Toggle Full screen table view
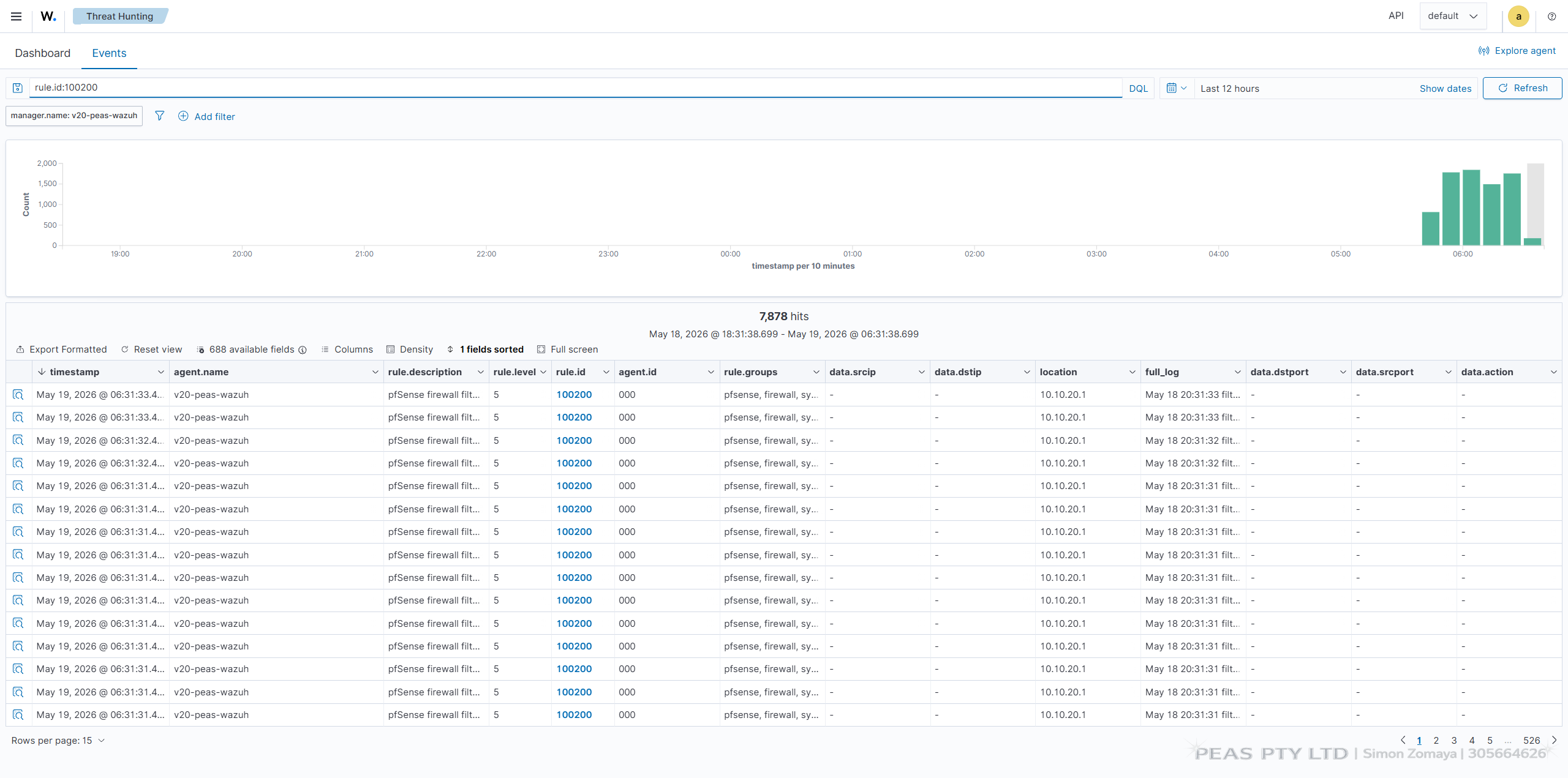Image resolution: width=1568 pixels, height=778 pixels. [x=568, y=350]
